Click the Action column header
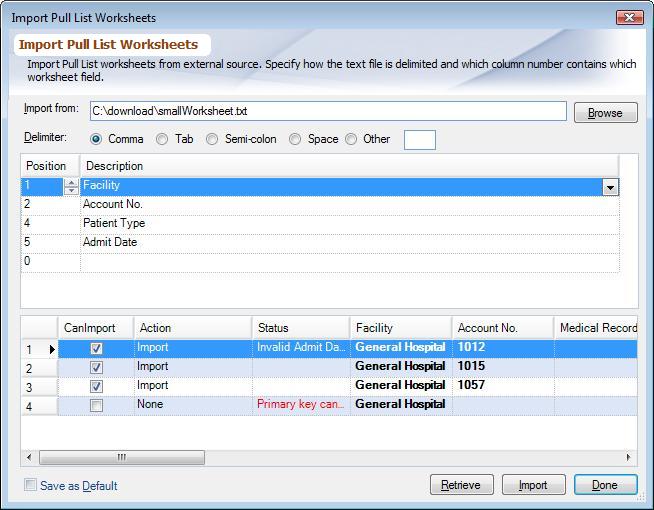Screen dimensions: 654x510 point(193,328)
